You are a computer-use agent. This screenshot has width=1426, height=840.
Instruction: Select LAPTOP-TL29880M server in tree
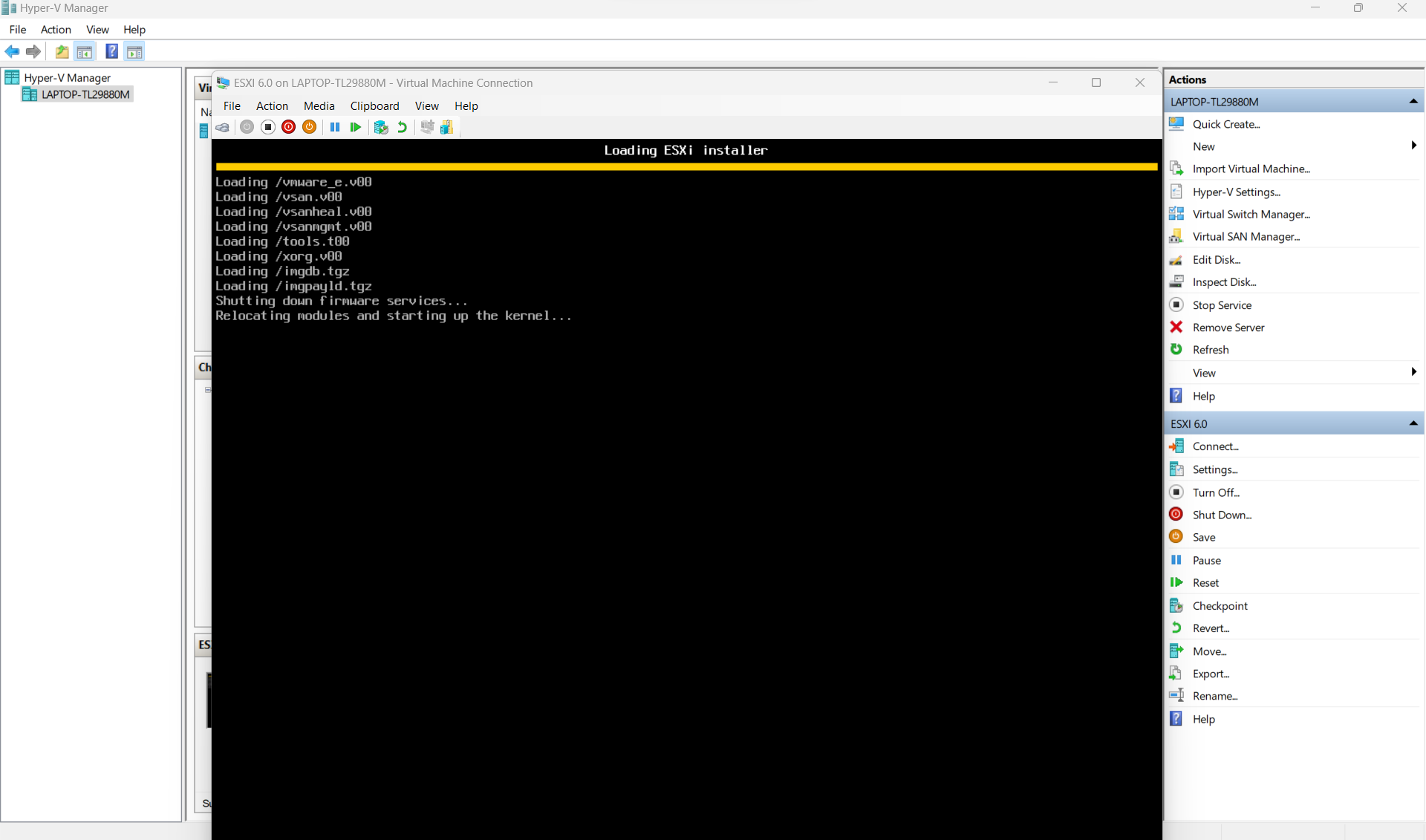tap(85, 94)
